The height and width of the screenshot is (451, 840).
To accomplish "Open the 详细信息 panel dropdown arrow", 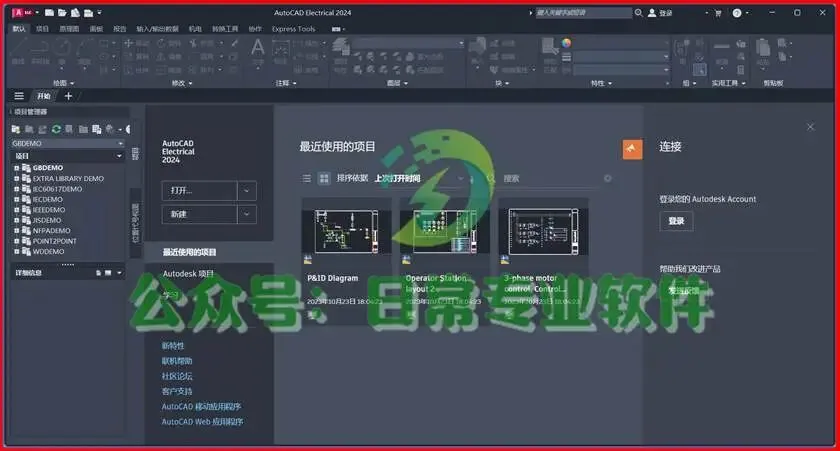I will tap(119, 273).
